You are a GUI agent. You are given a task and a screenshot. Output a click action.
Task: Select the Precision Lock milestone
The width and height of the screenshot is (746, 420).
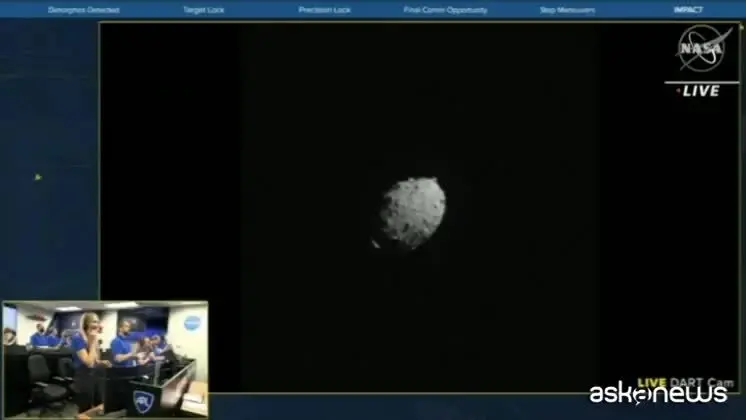324,10
